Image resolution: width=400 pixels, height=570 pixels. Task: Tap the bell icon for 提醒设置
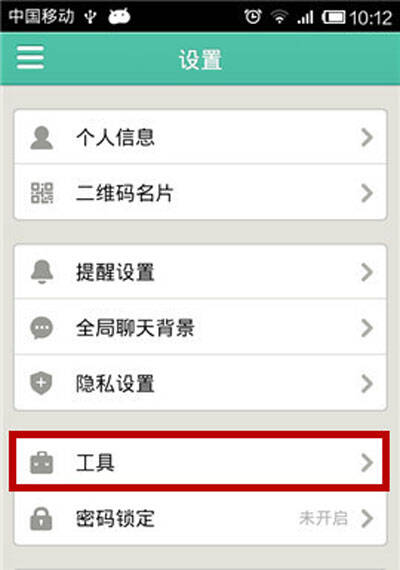pyautogui.click(x=42, y=272)
